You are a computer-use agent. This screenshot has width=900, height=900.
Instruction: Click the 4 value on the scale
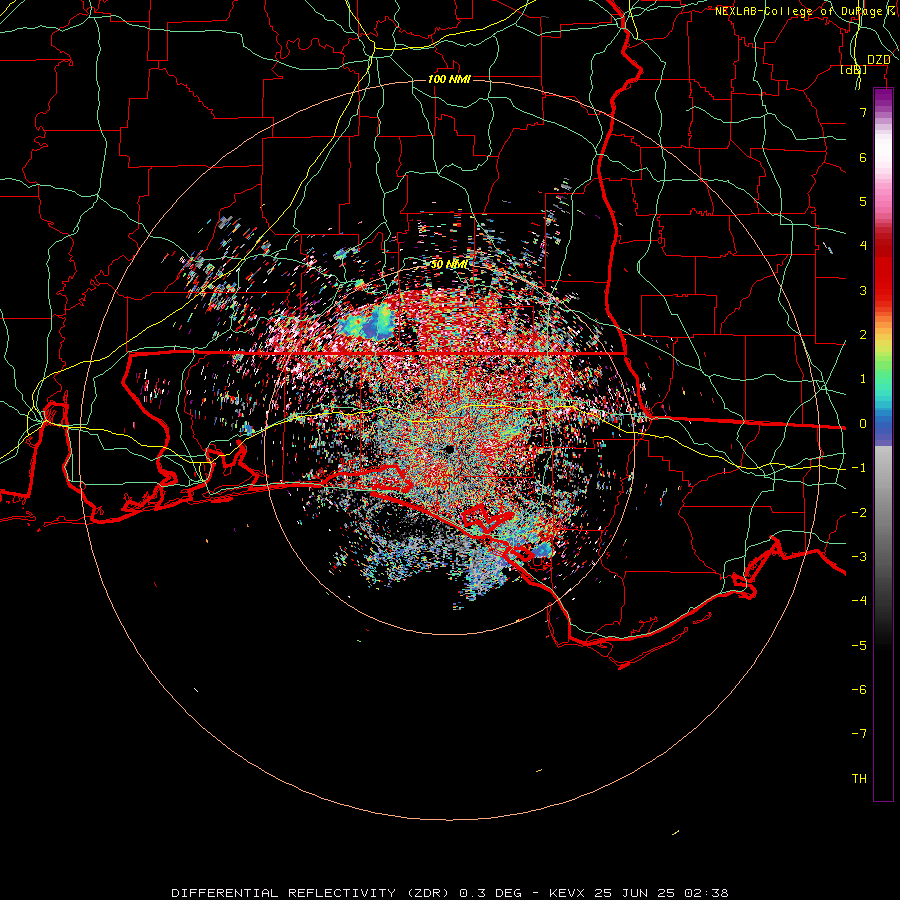click(863, 246)
